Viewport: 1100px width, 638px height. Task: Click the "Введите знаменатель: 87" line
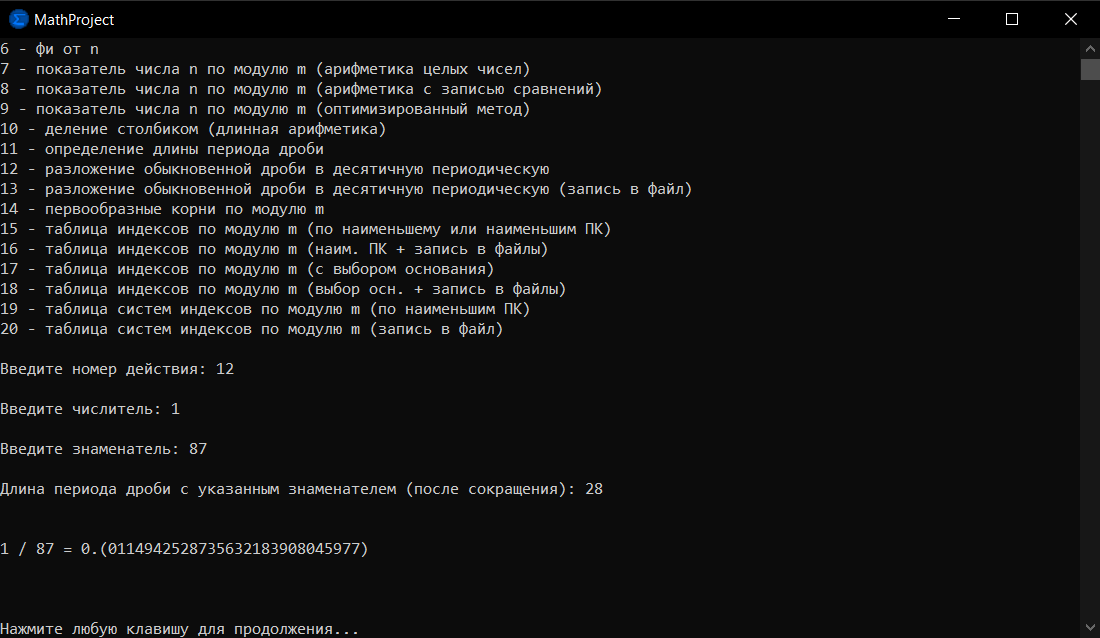coord(104,449)
